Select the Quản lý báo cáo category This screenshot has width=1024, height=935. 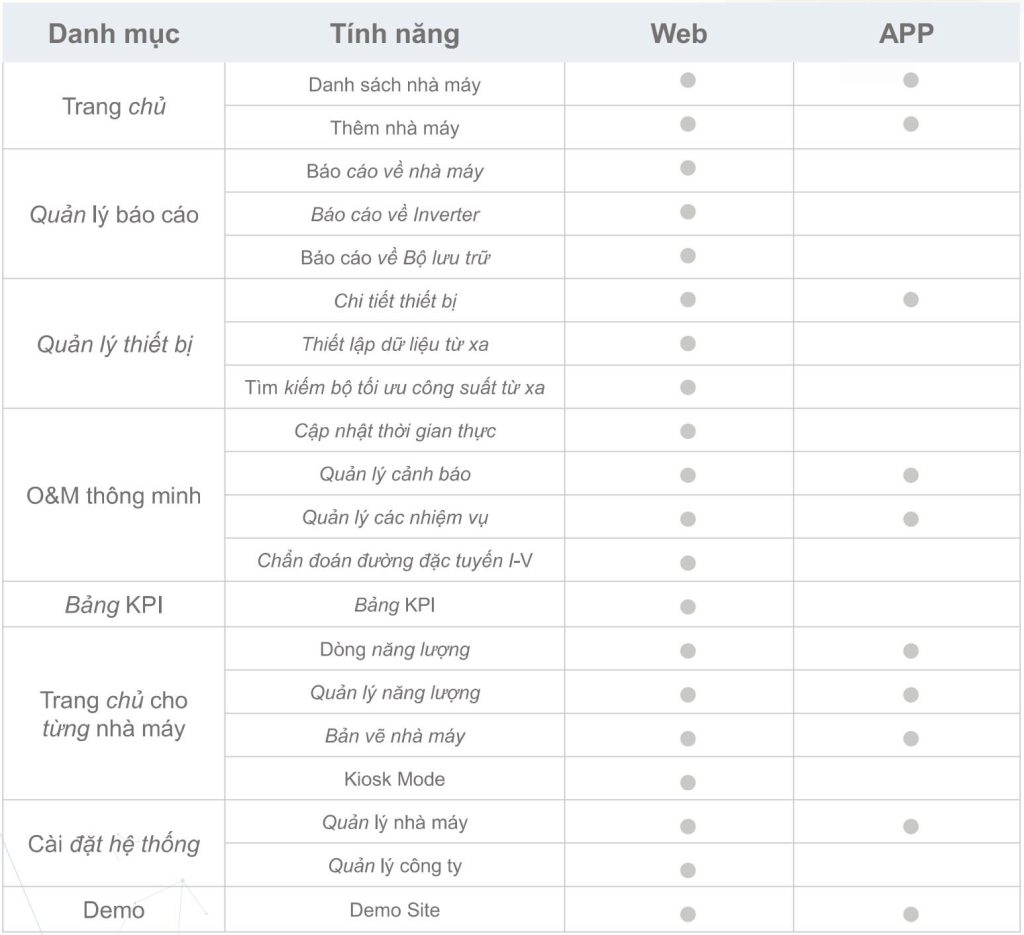114,214
